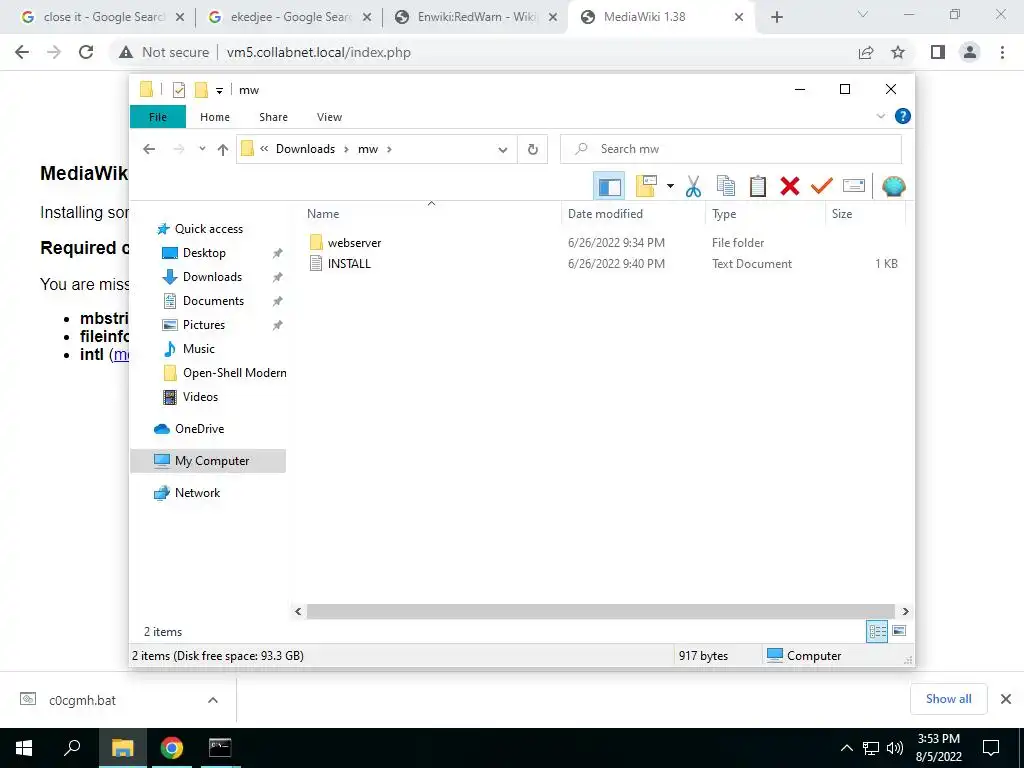Go up one folder level arrow

click(x=223, y=150)
